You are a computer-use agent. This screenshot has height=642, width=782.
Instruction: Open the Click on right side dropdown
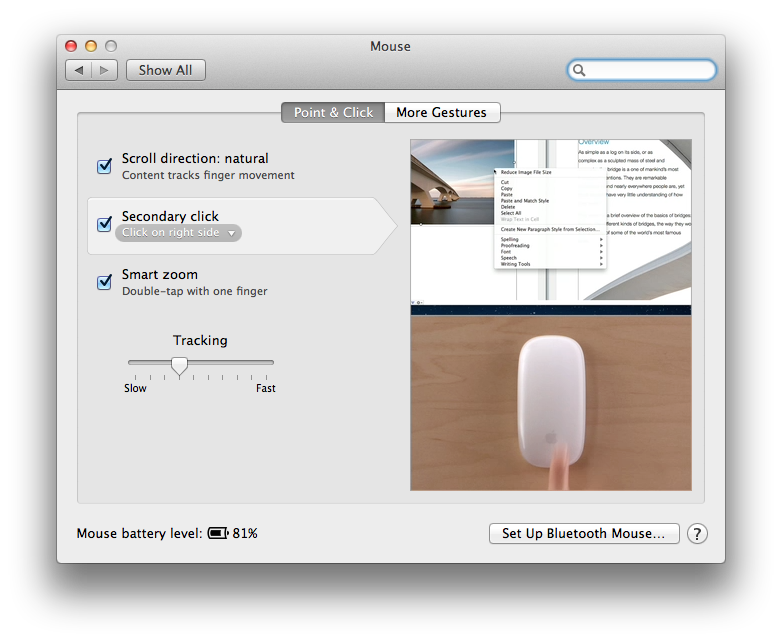click(x=179, y=233)
